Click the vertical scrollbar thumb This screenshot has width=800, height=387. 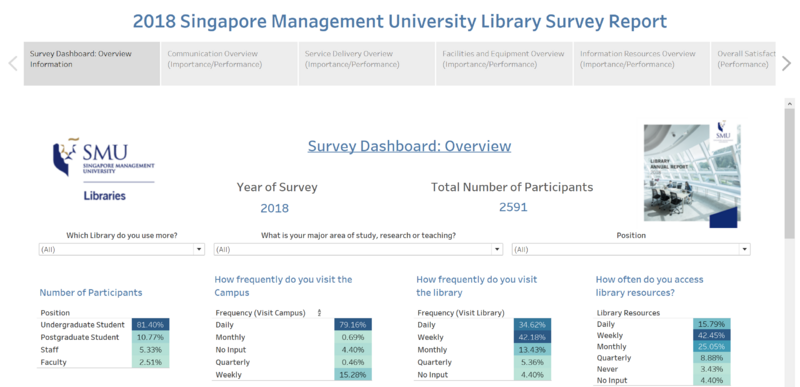789,173
